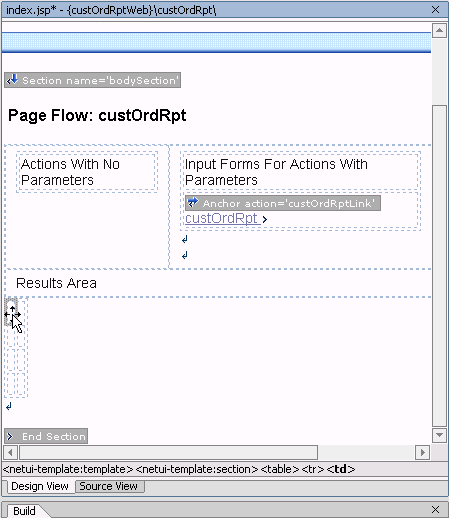The width and height of the screenshot is (449, 518).
Task: Close the Build panel
Action: pos(435,509)
